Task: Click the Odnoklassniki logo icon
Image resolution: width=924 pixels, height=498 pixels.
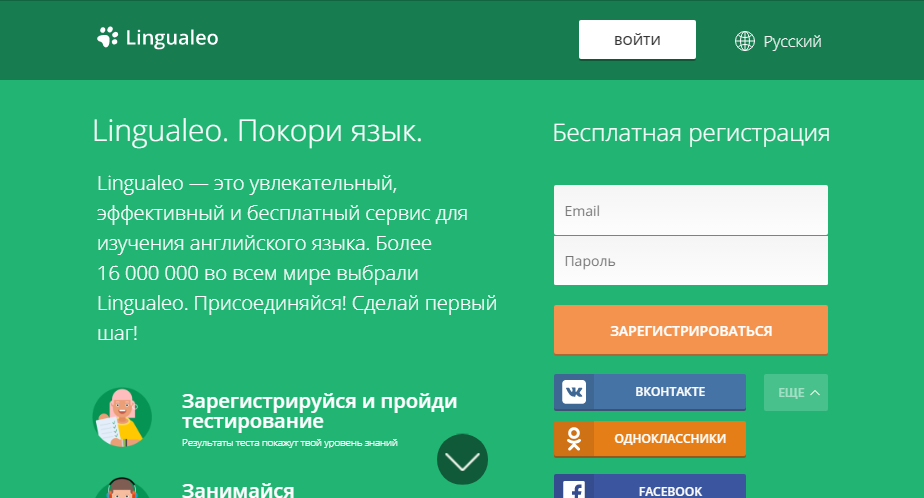Action: (574, 439)
